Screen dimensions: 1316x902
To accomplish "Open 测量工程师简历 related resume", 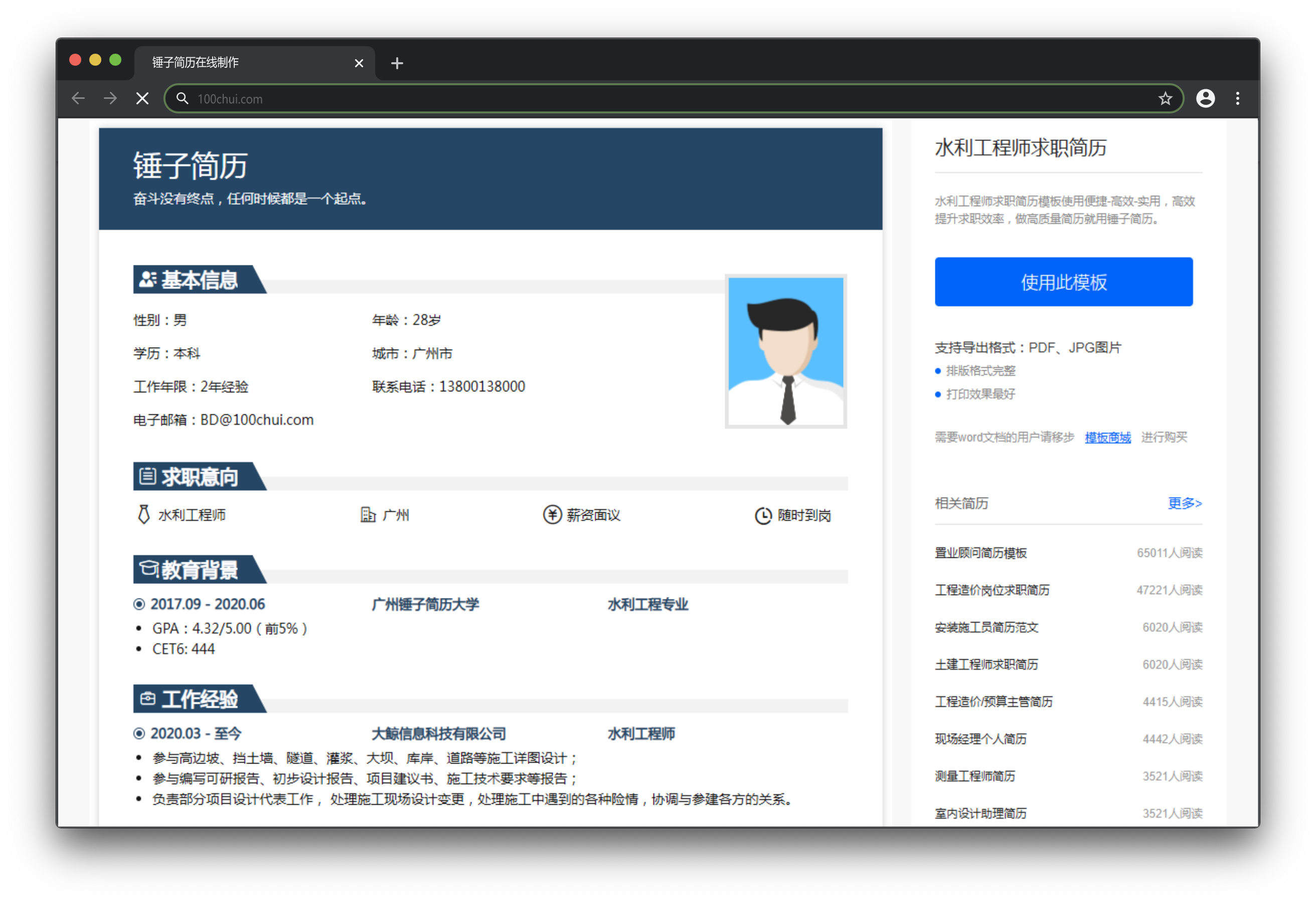I will [x=975, y=776].
